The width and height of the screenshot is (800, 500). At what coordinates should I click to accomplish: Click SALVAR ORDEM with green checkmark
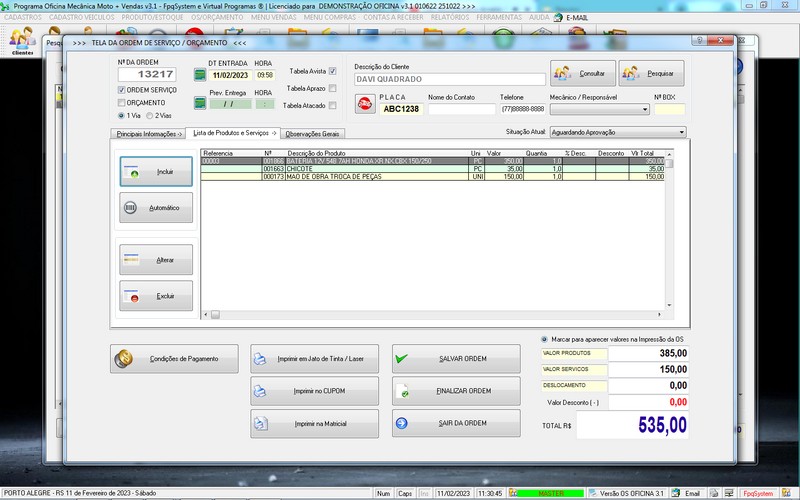456,359
